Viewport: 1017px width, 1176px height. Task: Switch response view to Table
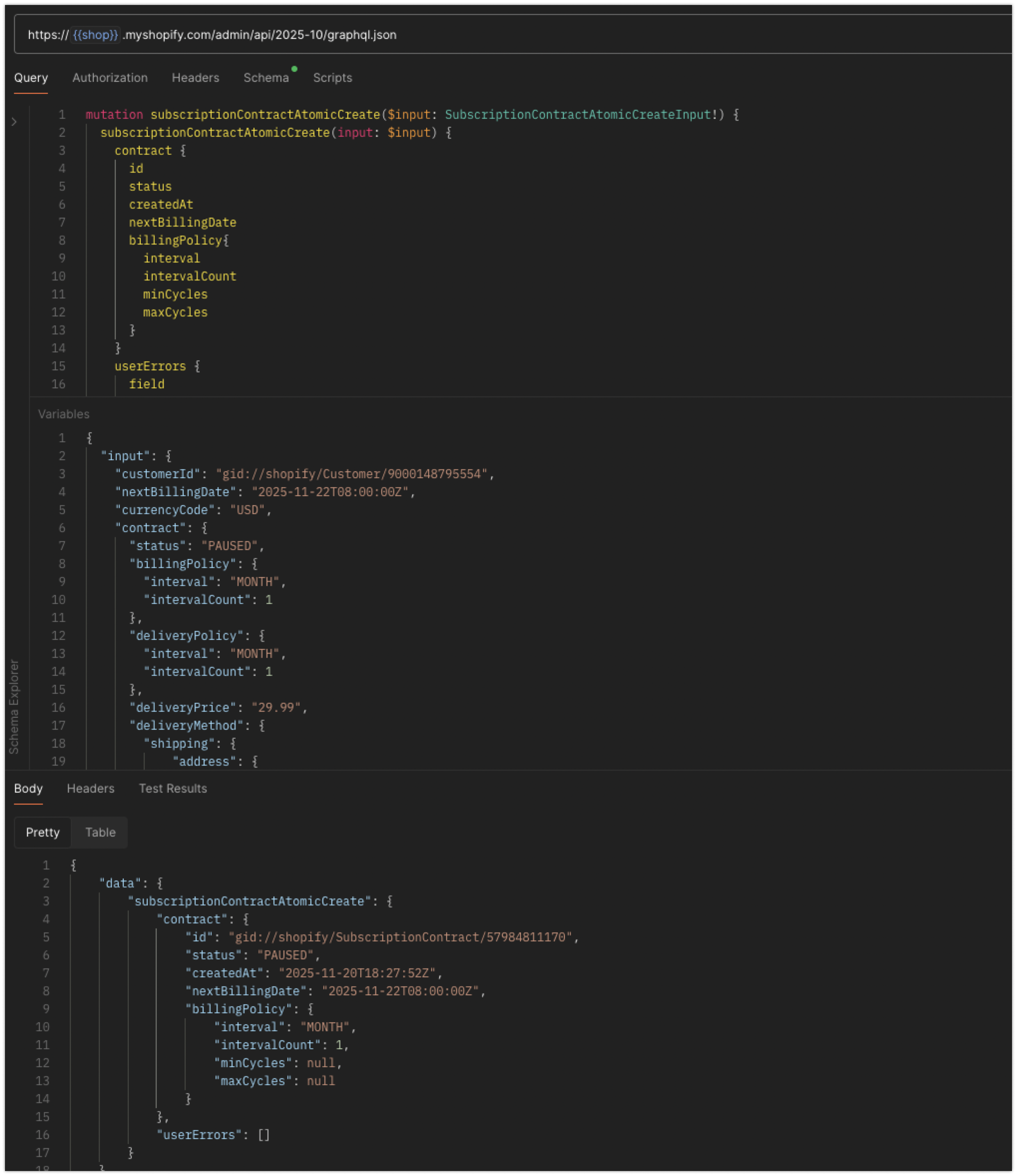[100, 832]
